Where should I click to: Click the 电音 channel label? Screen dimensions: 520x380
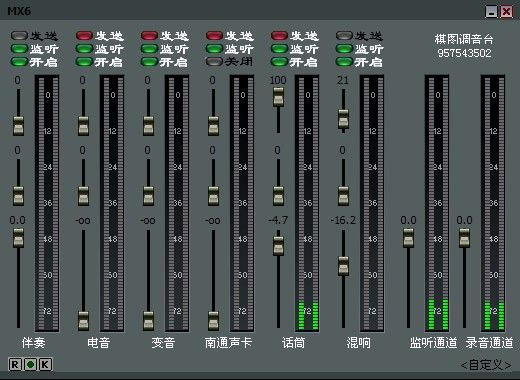pos(98,342)
